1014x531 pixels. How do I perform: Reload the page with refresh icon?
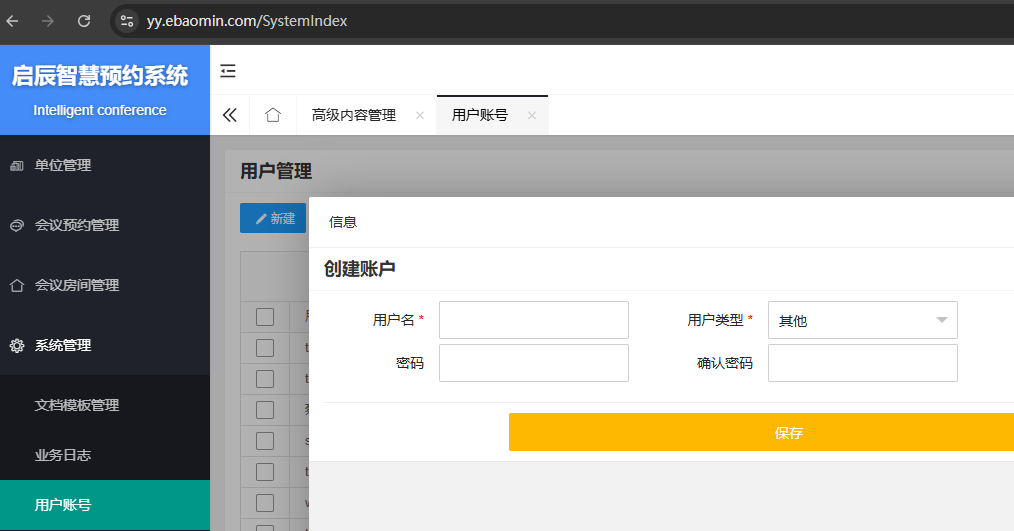click(84, 20)
